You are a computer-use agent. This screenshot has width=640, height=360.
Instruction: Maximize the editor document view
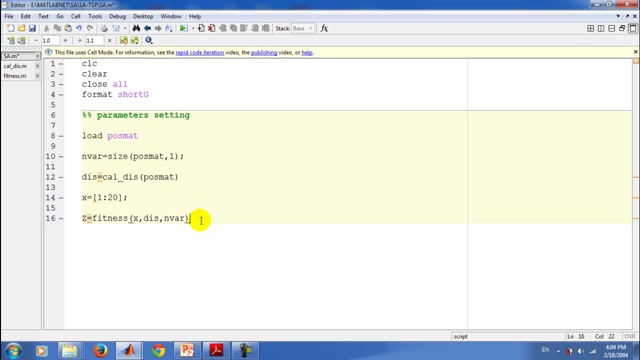pos(633,28)
